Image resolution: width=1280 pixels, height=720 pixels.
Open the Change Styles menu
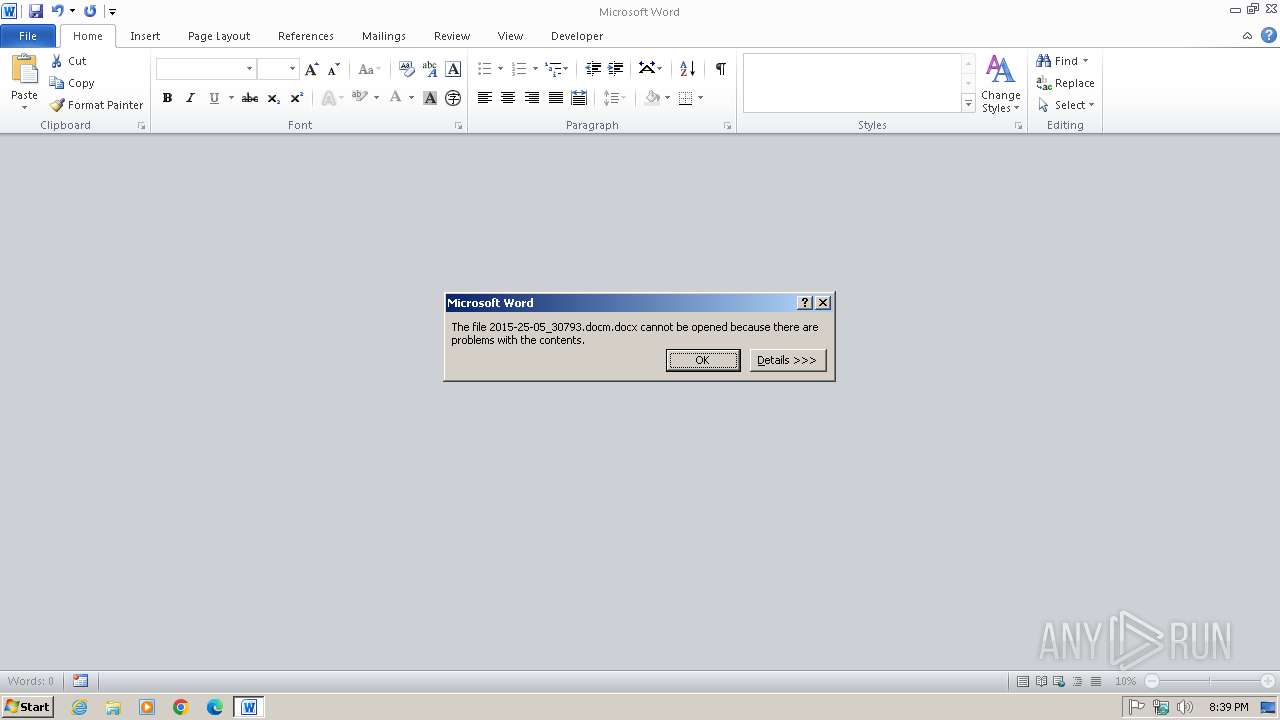1000,85
